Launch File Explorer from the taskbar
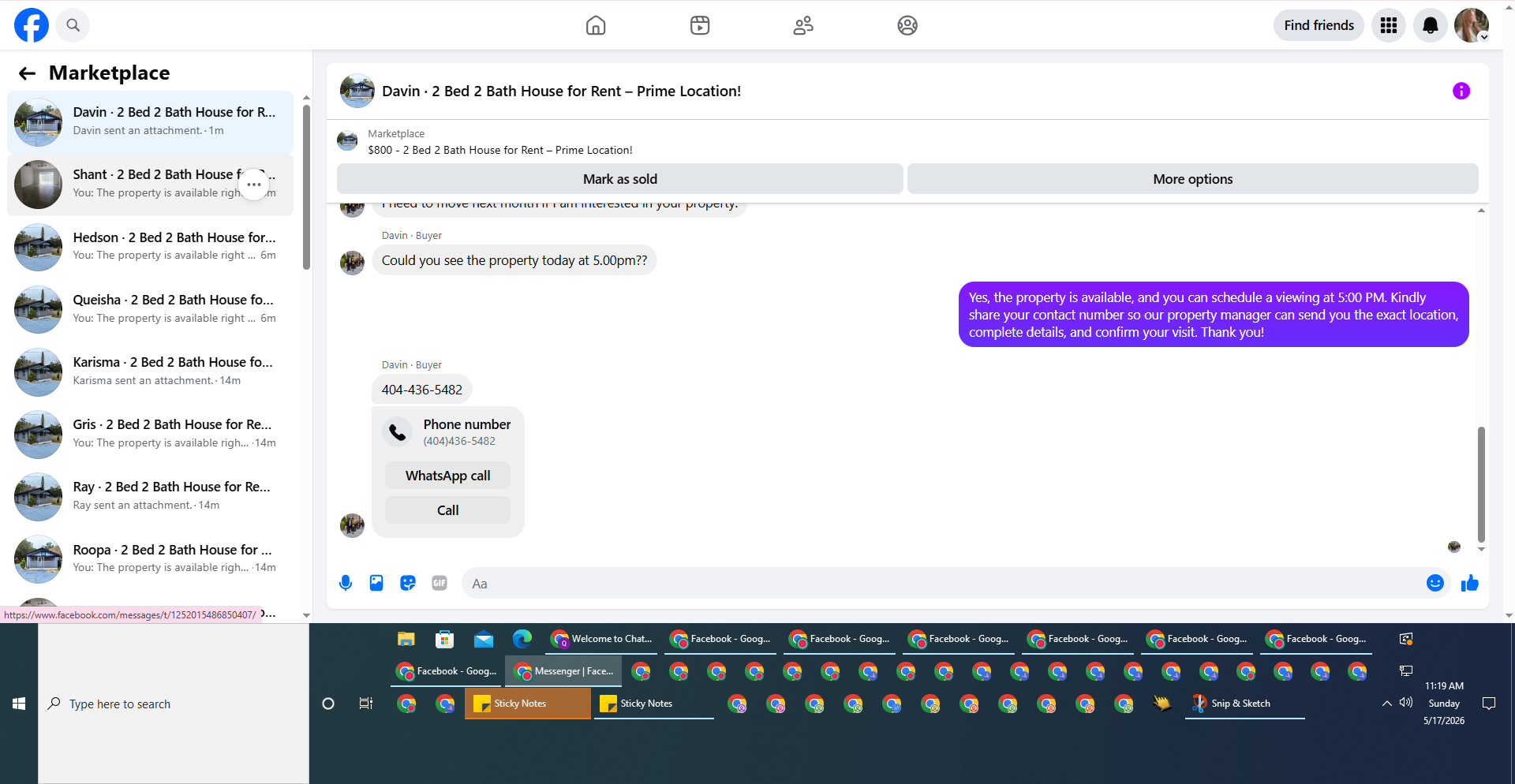Screen dimensions: 1515x784 [x=406, y=639]
